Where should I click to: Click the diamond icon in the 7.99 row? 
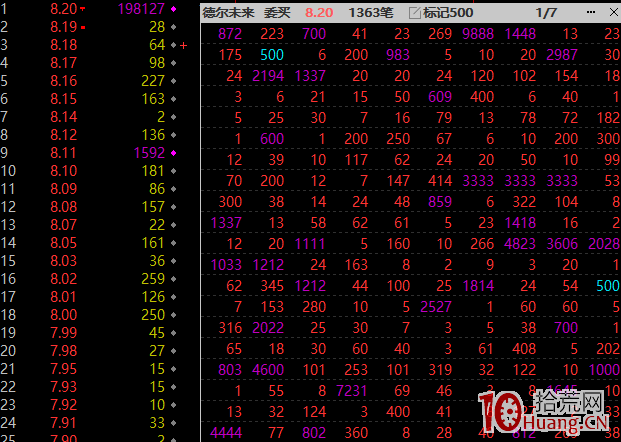(173, 333)
